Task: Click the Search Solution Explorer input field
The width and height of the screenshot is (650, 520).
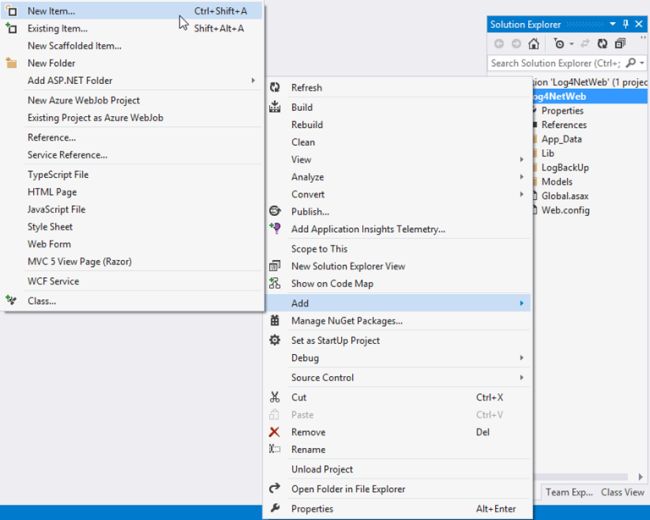Action: tap(555, 63)
